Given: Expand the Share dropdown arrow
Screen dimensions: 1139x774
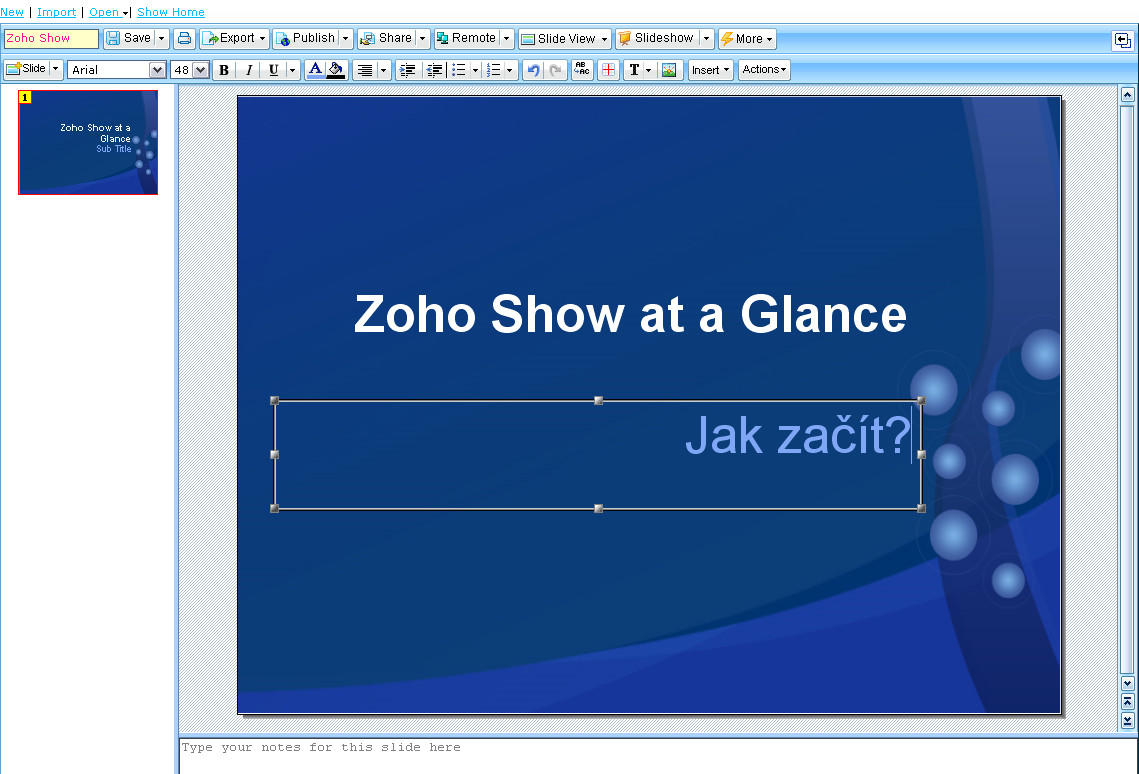Looking at the screenshot, I should click(423, 38).
